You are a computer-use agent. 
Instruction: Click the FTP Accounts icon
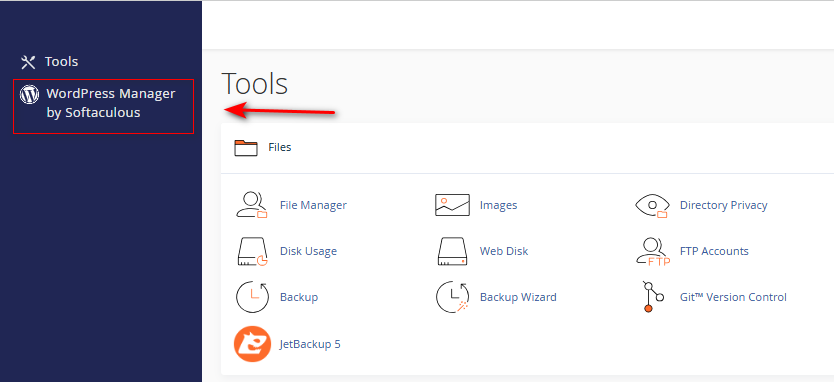click(653, 251)
